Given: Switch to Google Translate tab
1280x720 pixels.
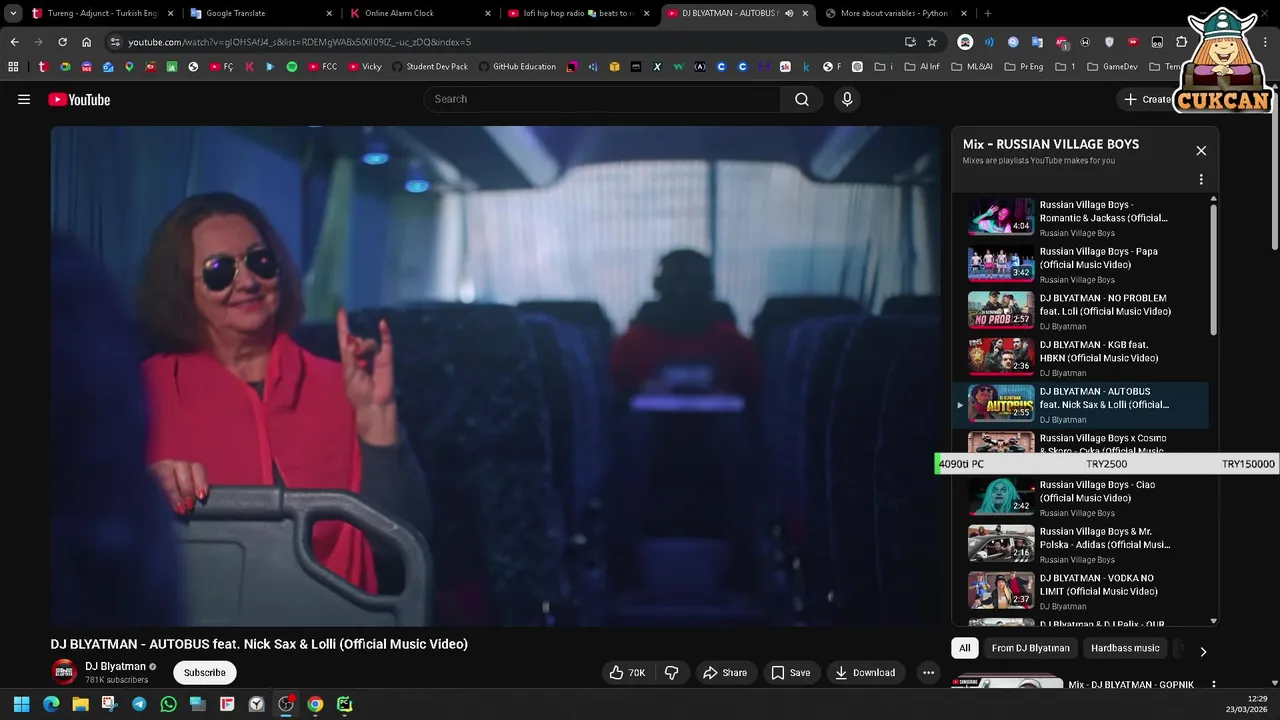Looking at the screenshot, I should (x=261, y=13).
